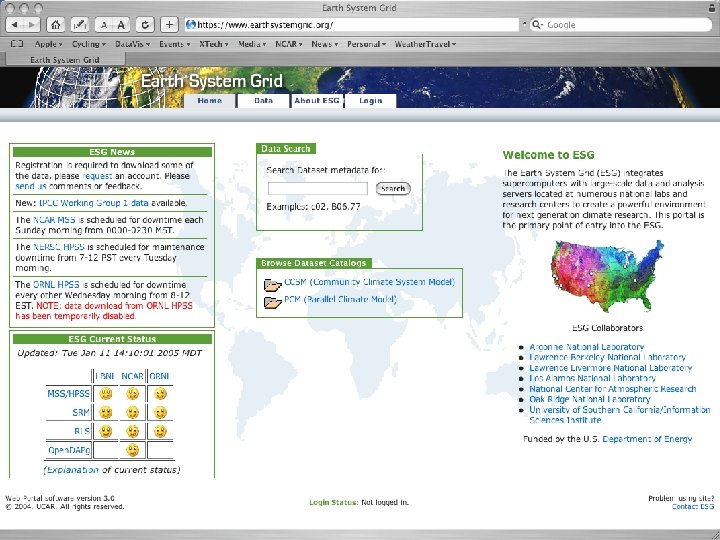Click LBNL MSS/HPSS status smiley
The image size is (720, 540).
(x=106, y=394)
